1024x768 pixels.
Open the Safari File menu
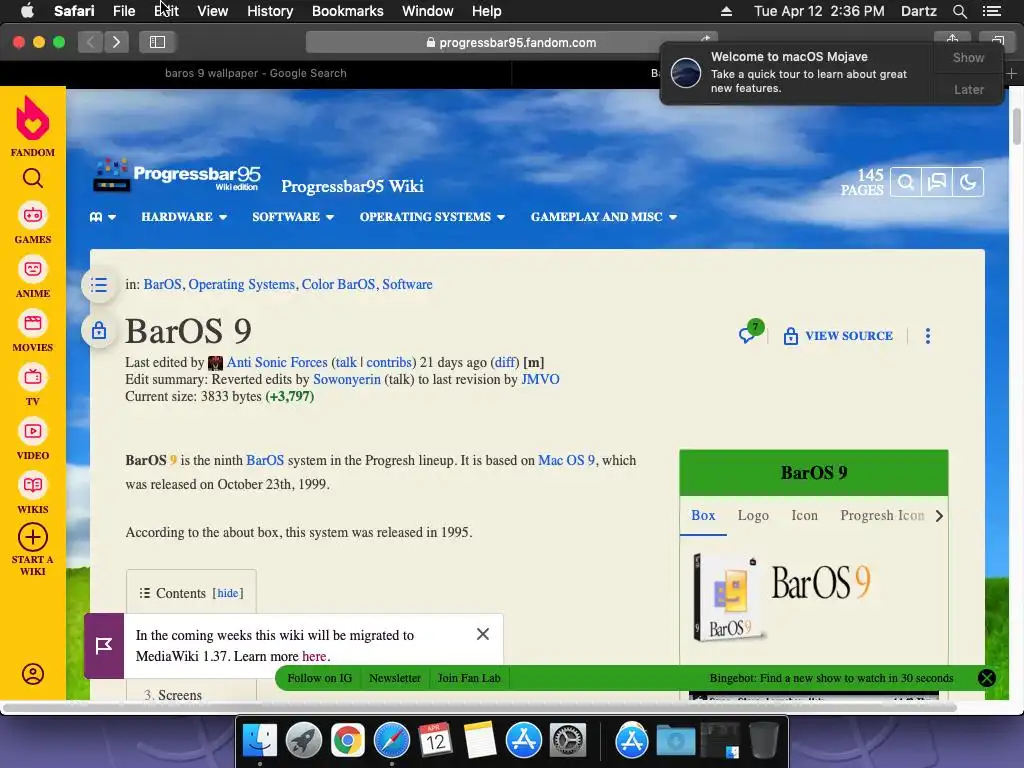click(123, 11)
